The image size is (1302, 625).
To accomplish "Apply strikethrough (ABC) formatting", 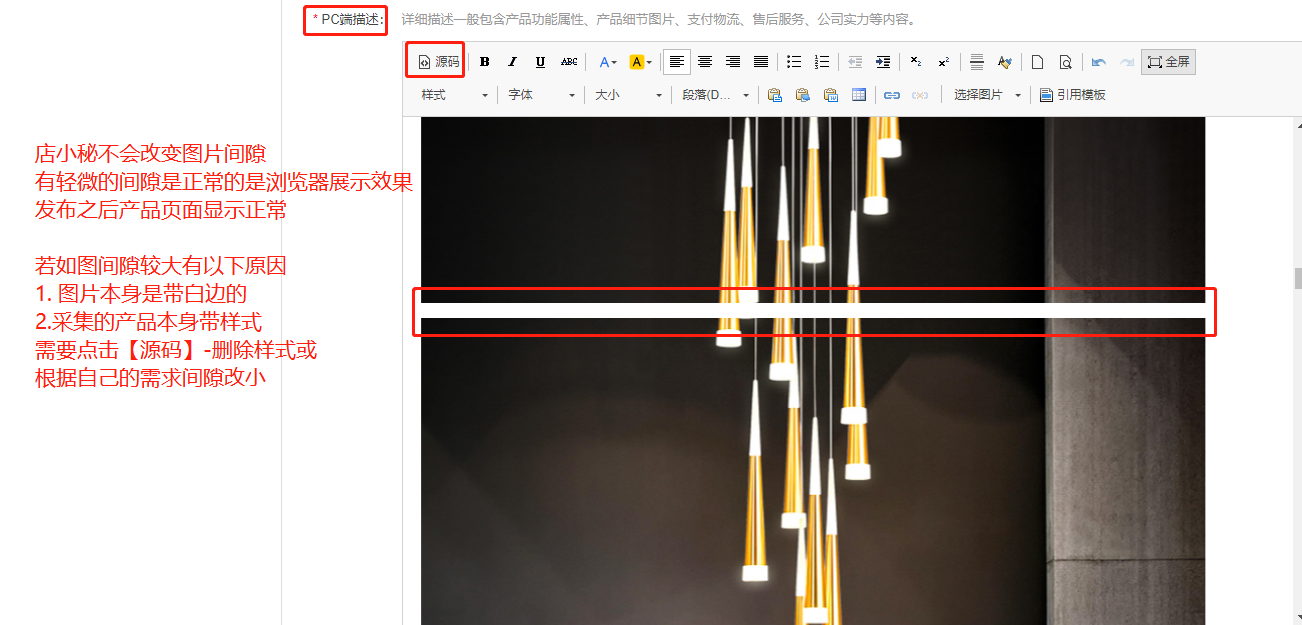I will (569, 62).
